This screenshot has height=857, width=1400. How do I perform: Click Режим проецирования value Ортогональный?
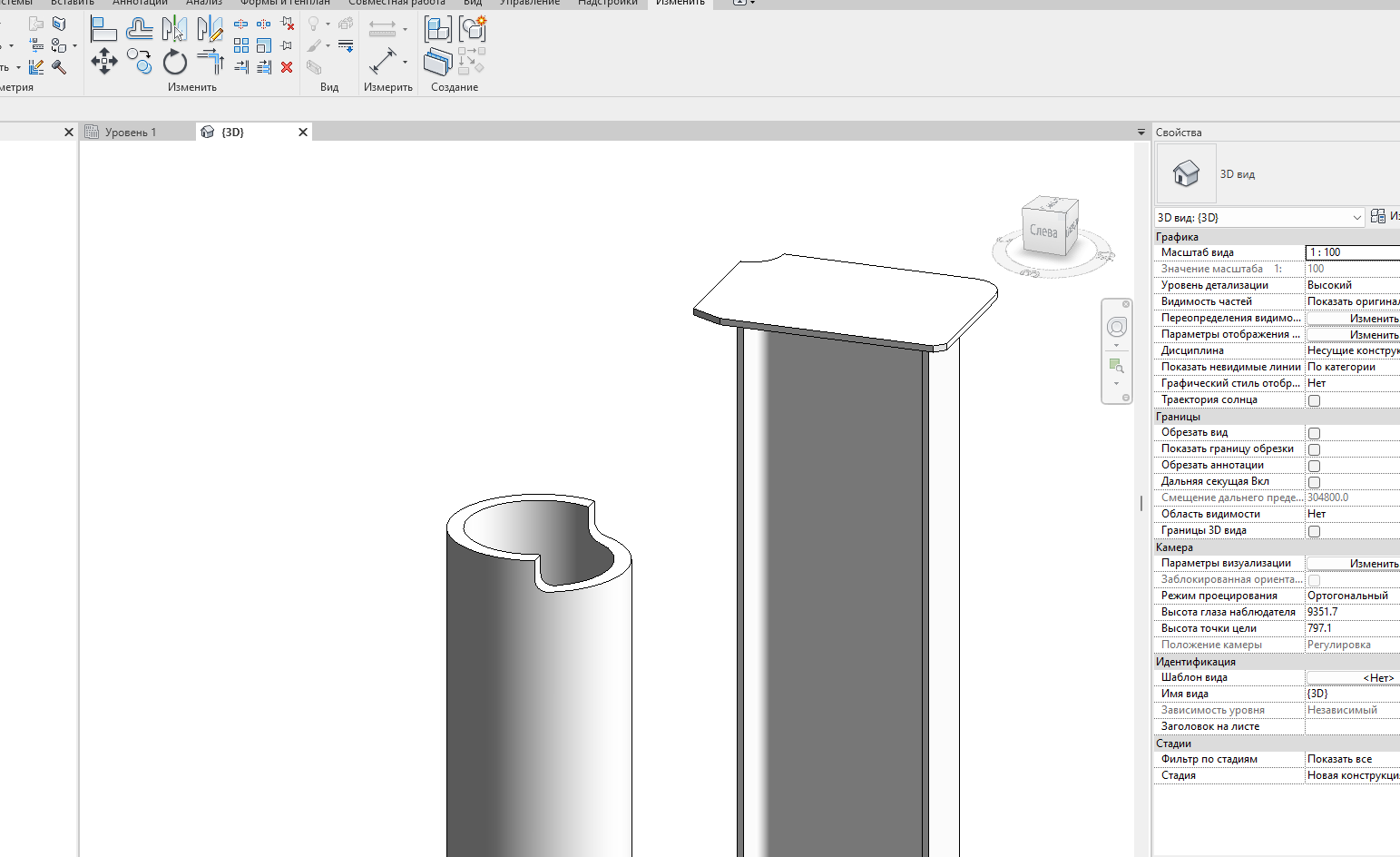tap(1353, 596)
